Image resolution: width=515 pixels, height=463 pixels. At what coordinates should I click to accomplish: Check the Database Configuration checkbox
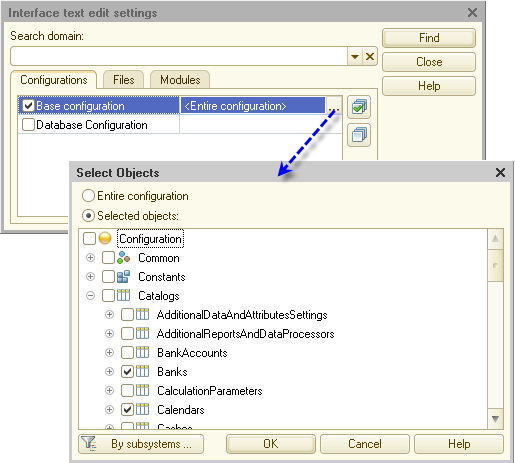[x=28, y=125]
